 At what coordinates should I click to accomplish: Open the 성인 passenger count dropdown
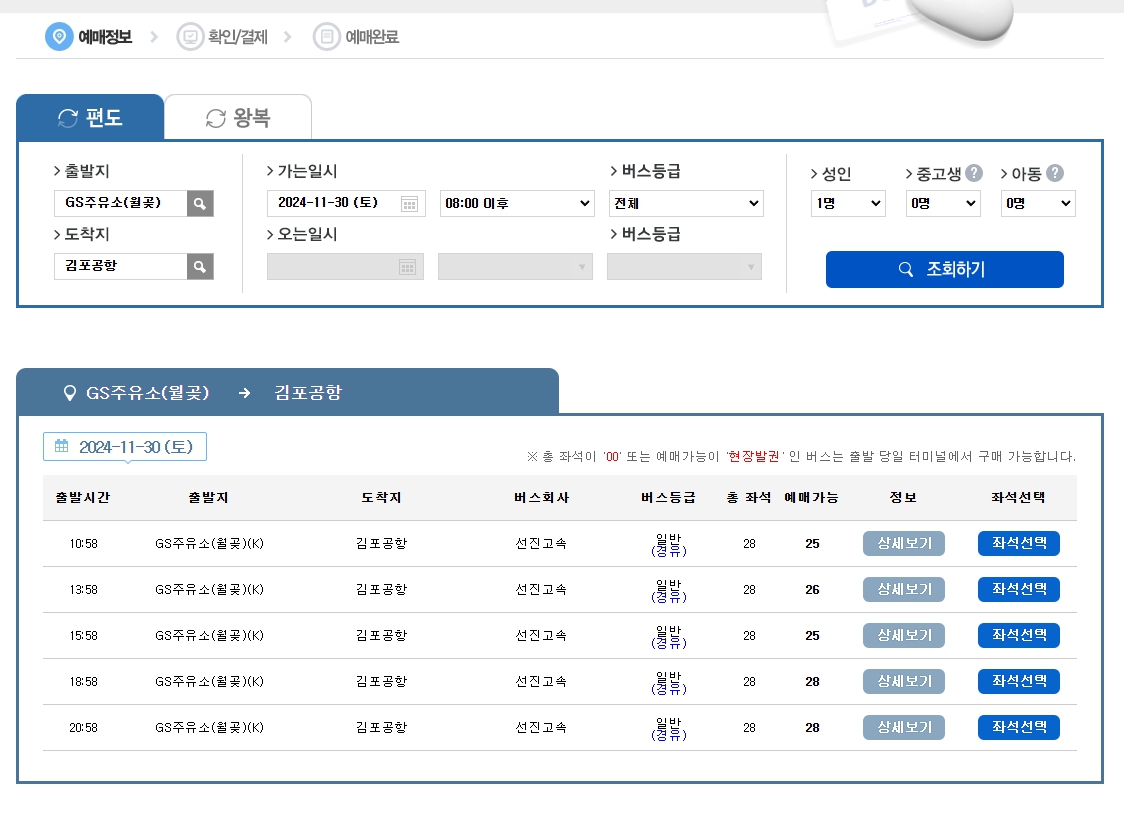848,202
